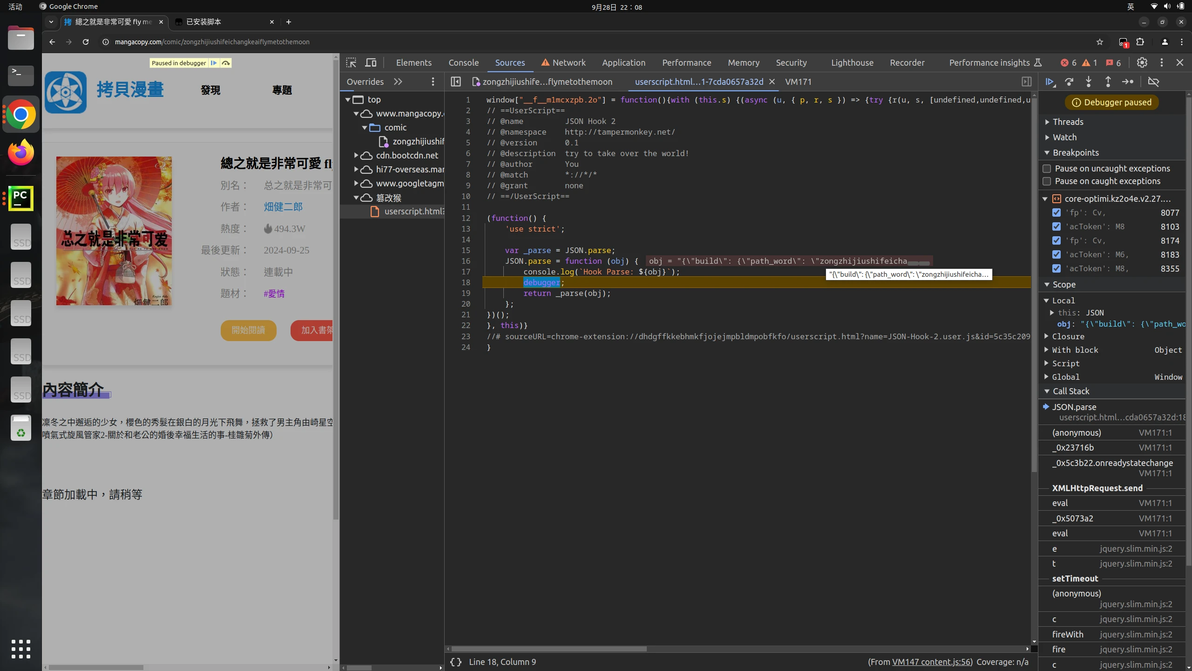Collapse core-optimi breakpoint file group
Screen dimensions: 1192x671
pyautogui.click(x=1045, y=199)
